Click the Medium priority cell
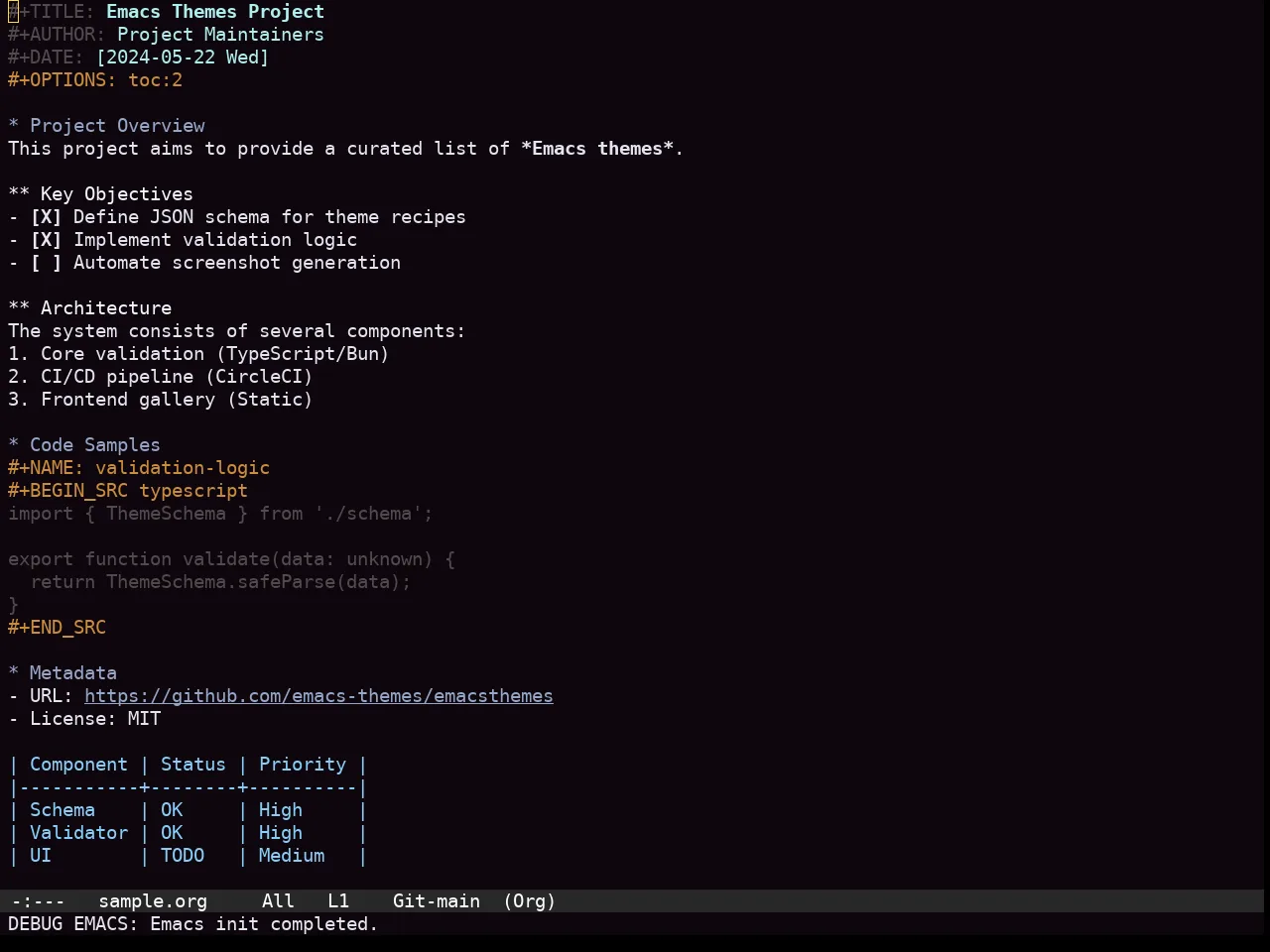The image size is (1270, 952). click(292, 856)
